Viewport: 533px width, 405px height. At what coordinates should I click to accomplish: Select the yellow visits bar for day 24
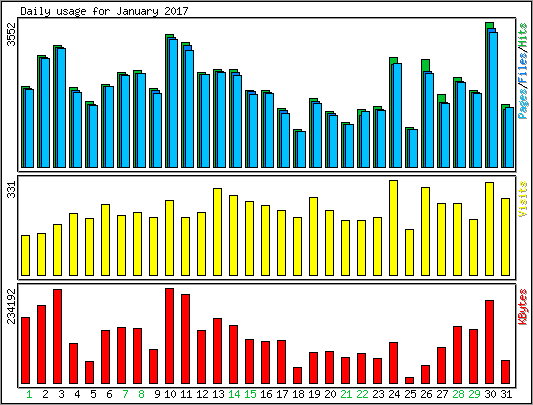pos(393,228)
